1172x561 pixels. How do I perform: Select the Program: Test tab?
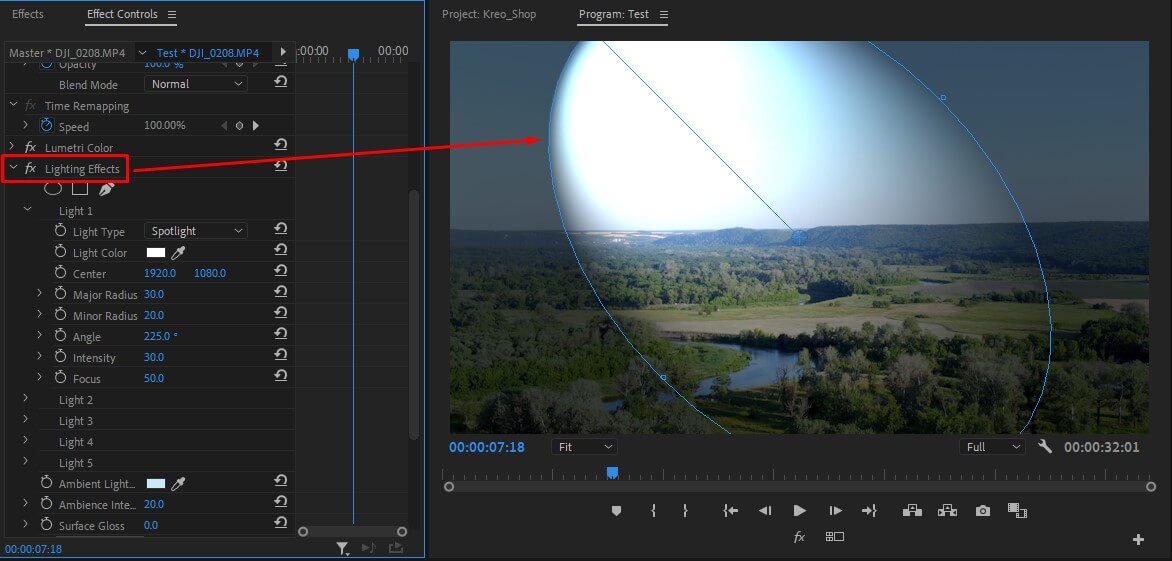click(614, 14)
